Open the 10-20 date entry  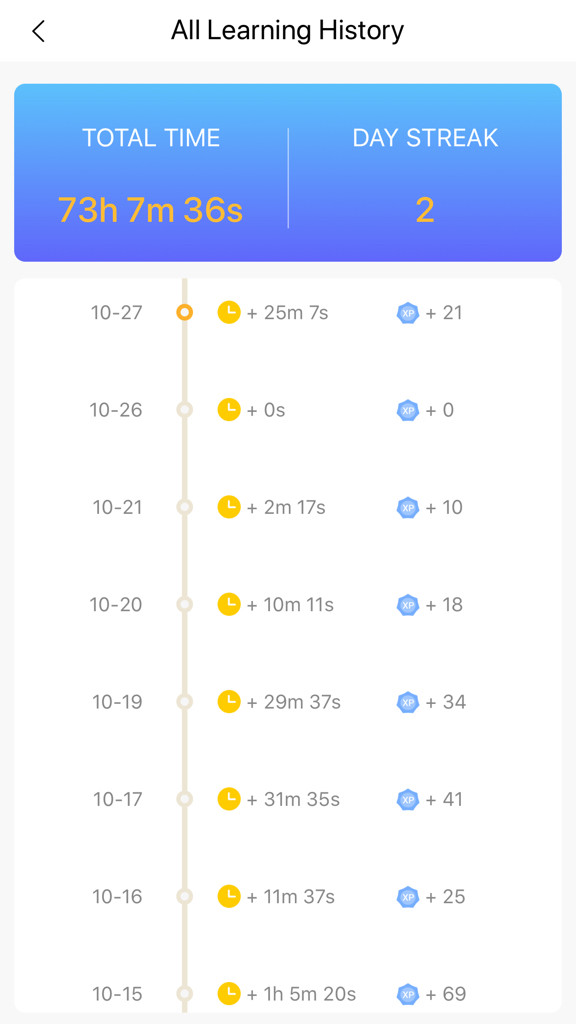click(116, 605)
